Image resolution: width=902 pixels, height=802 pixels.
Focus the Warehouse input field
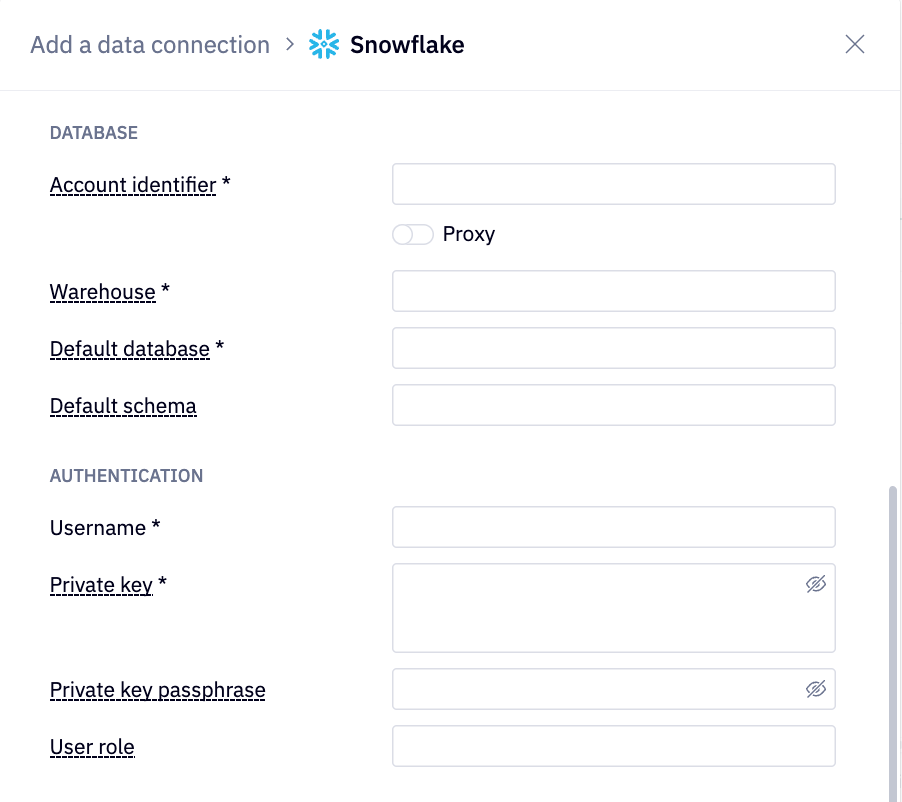[x=613, y=291]
